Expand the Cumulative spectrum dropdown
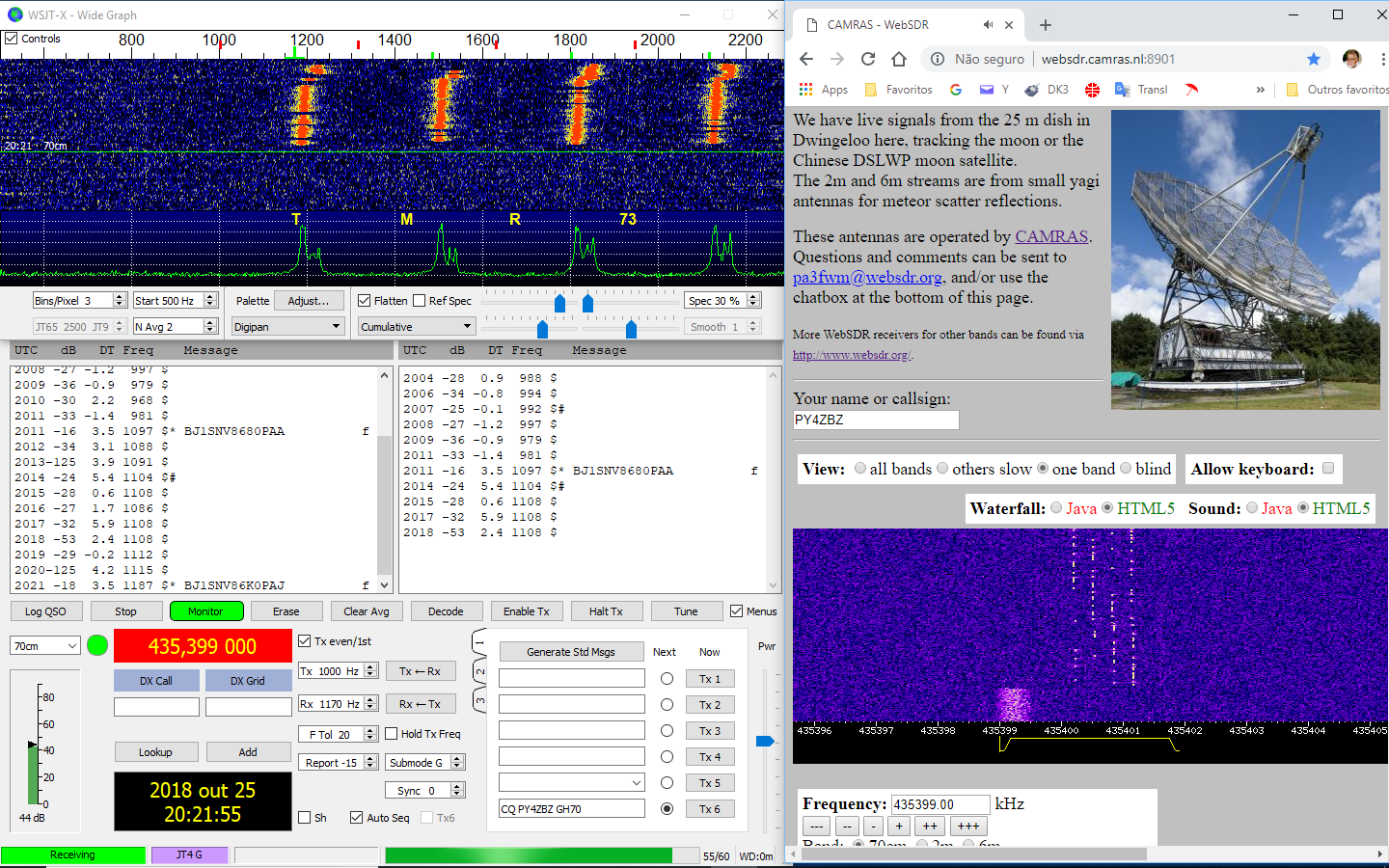 tap(416, 327)
